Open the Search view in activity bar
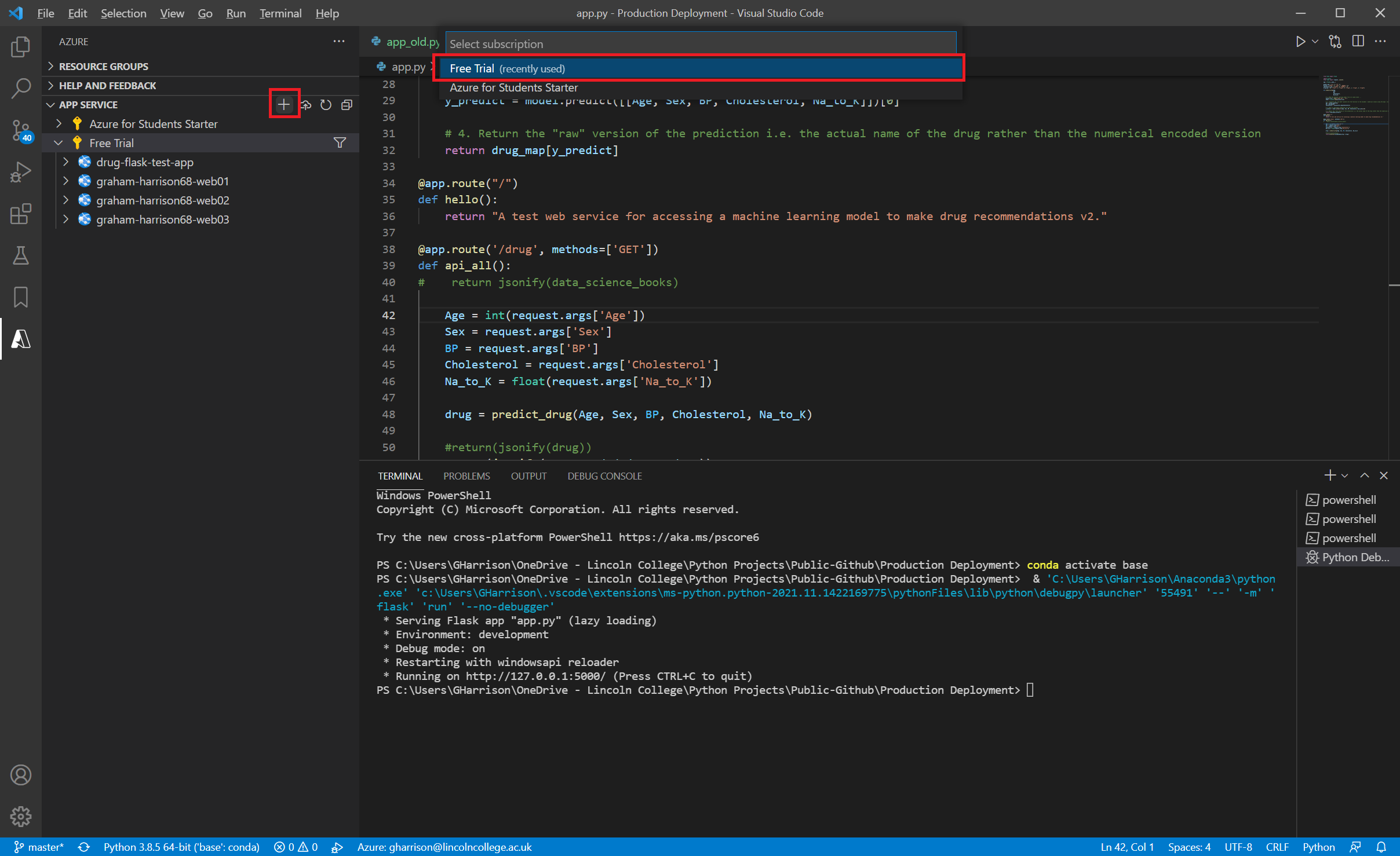 (x=21, y=89)
